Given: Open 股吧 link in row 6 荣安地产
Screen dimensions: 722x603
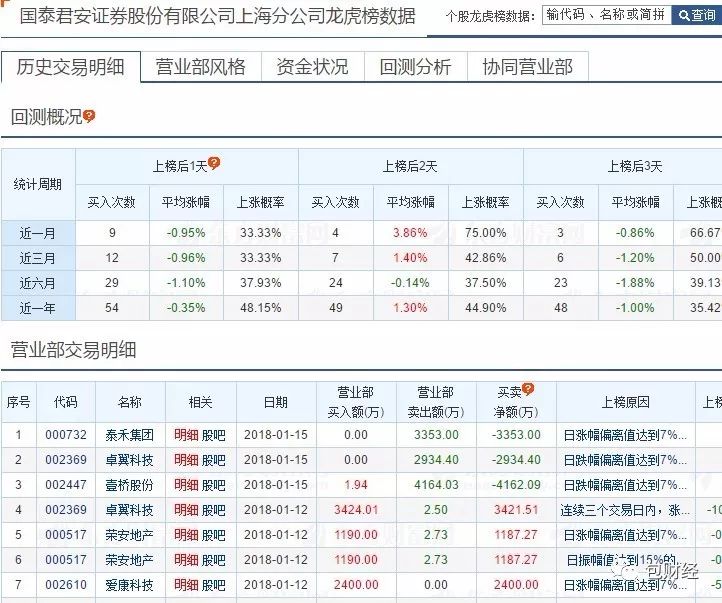Looking at the screenshot, I should (x=214, y=560).
